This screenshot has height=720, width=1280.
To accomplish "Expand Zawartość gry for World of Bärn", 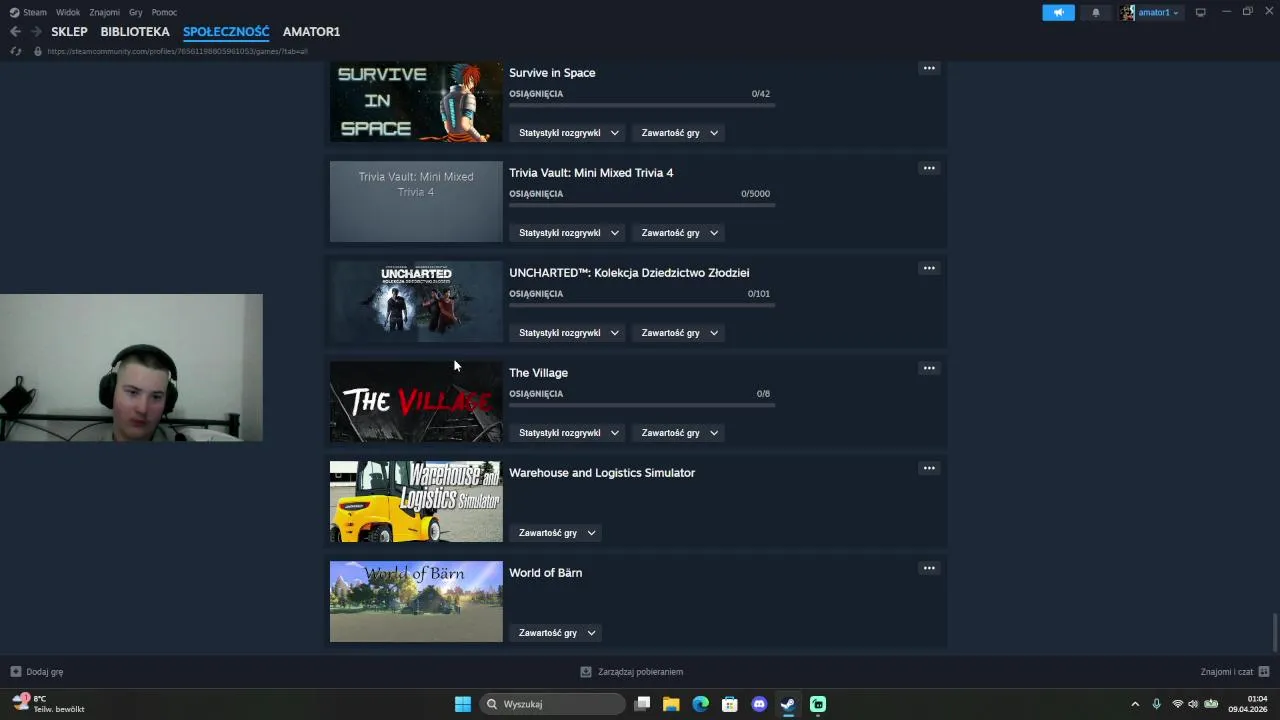I will point(556,633).
